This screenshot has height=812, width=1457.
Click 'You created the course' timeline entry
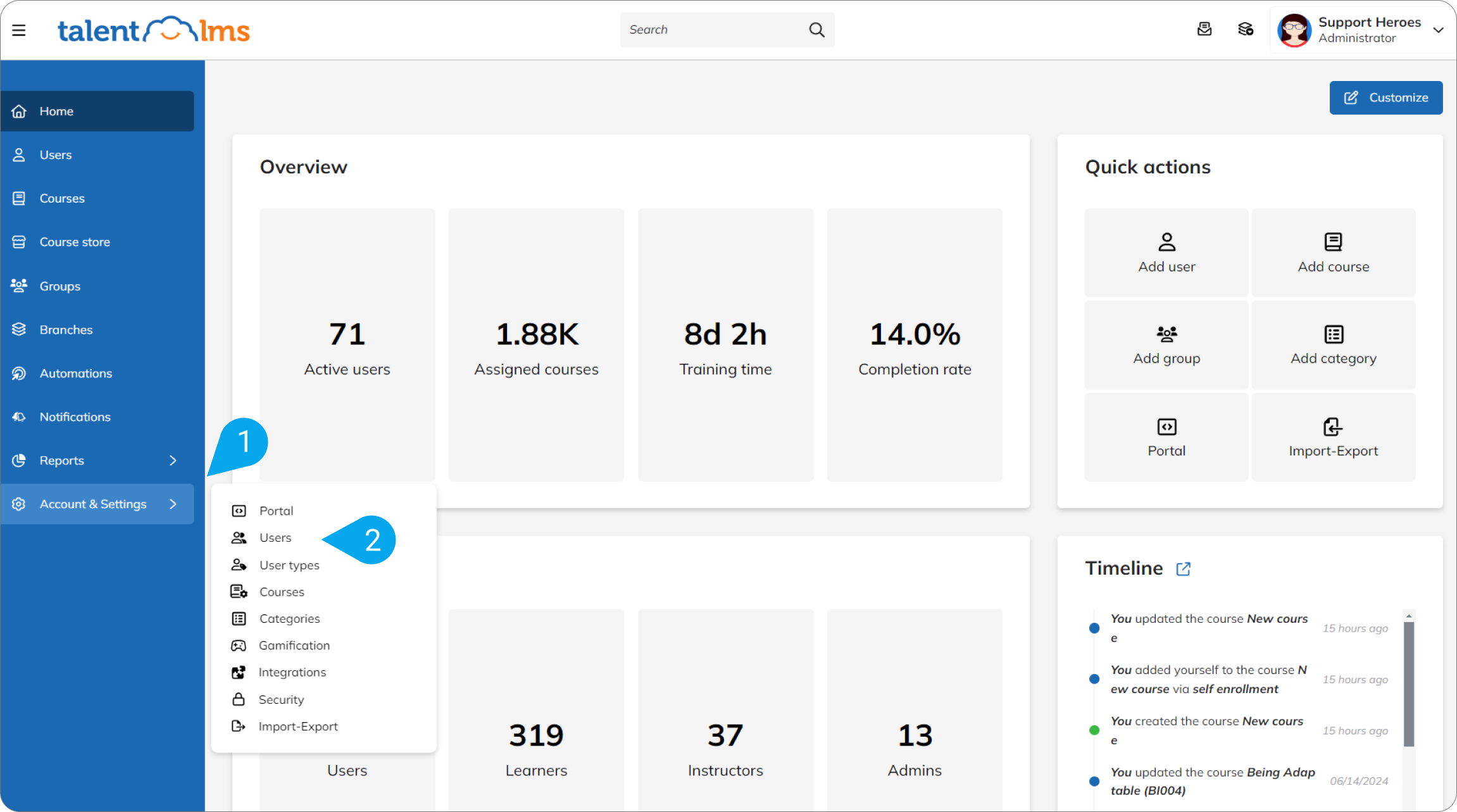[1207, 730]
